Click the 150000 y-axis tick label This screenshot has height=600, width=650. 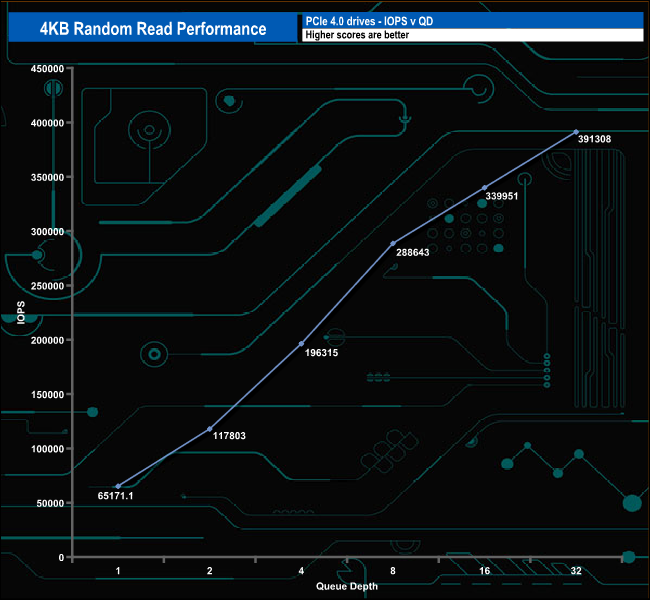[47, 395]
